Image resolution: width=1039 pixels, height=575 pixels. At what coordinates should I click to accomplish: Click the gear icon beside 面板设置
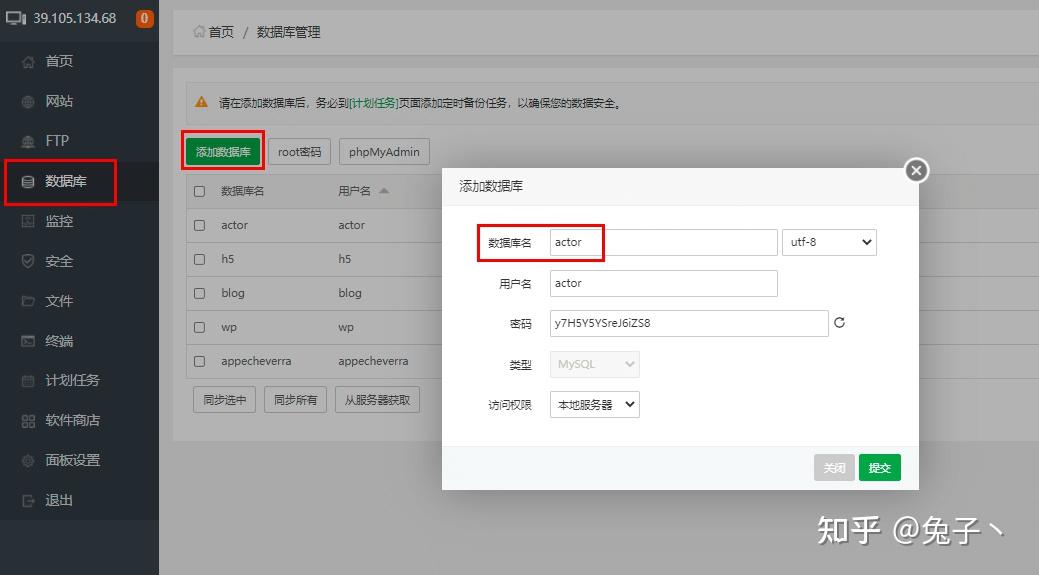click(x=28, y=460)
